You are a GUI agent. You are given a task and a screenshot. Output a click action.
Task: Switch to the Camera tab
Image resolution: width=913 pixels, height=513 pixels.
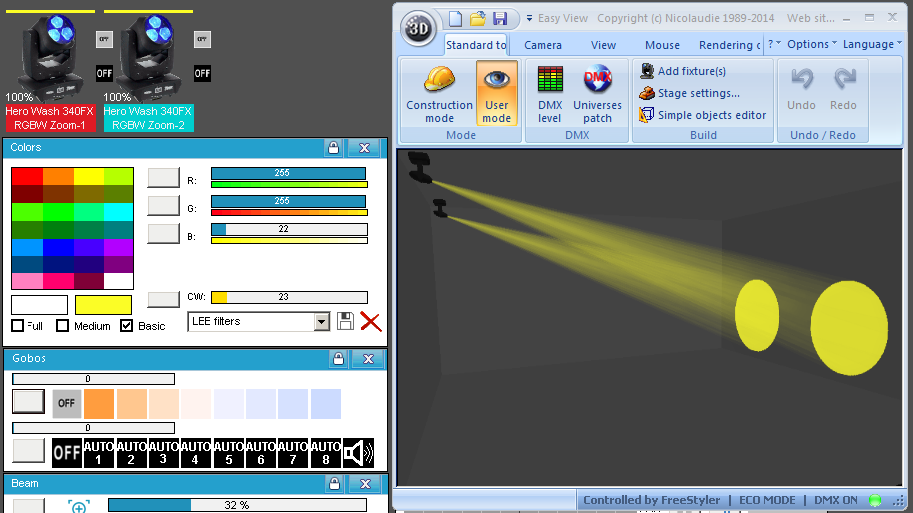click(543, 45)
